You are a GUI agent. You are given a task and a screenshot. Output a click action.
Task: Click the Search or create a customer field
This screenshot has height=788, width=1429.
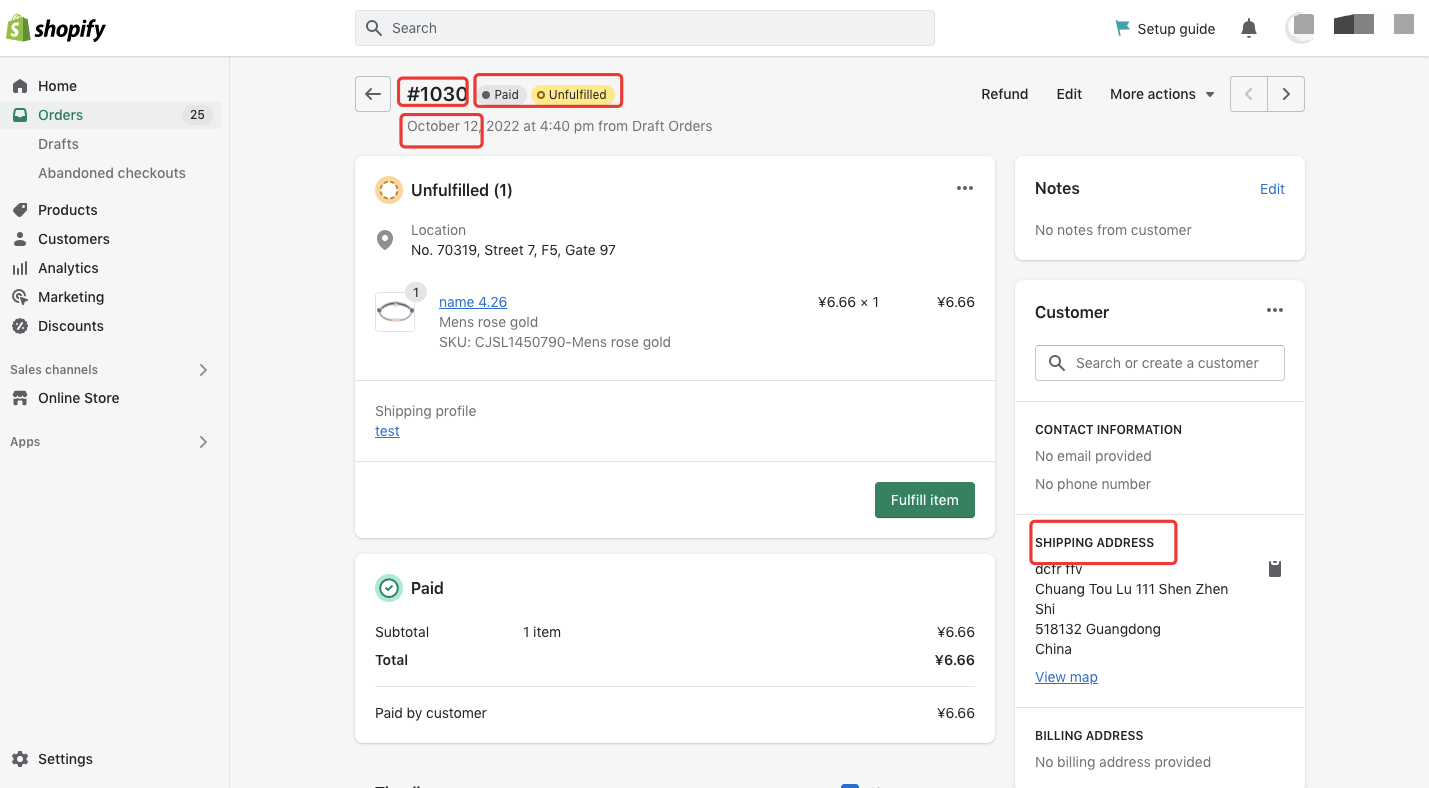coord(1160,363)
